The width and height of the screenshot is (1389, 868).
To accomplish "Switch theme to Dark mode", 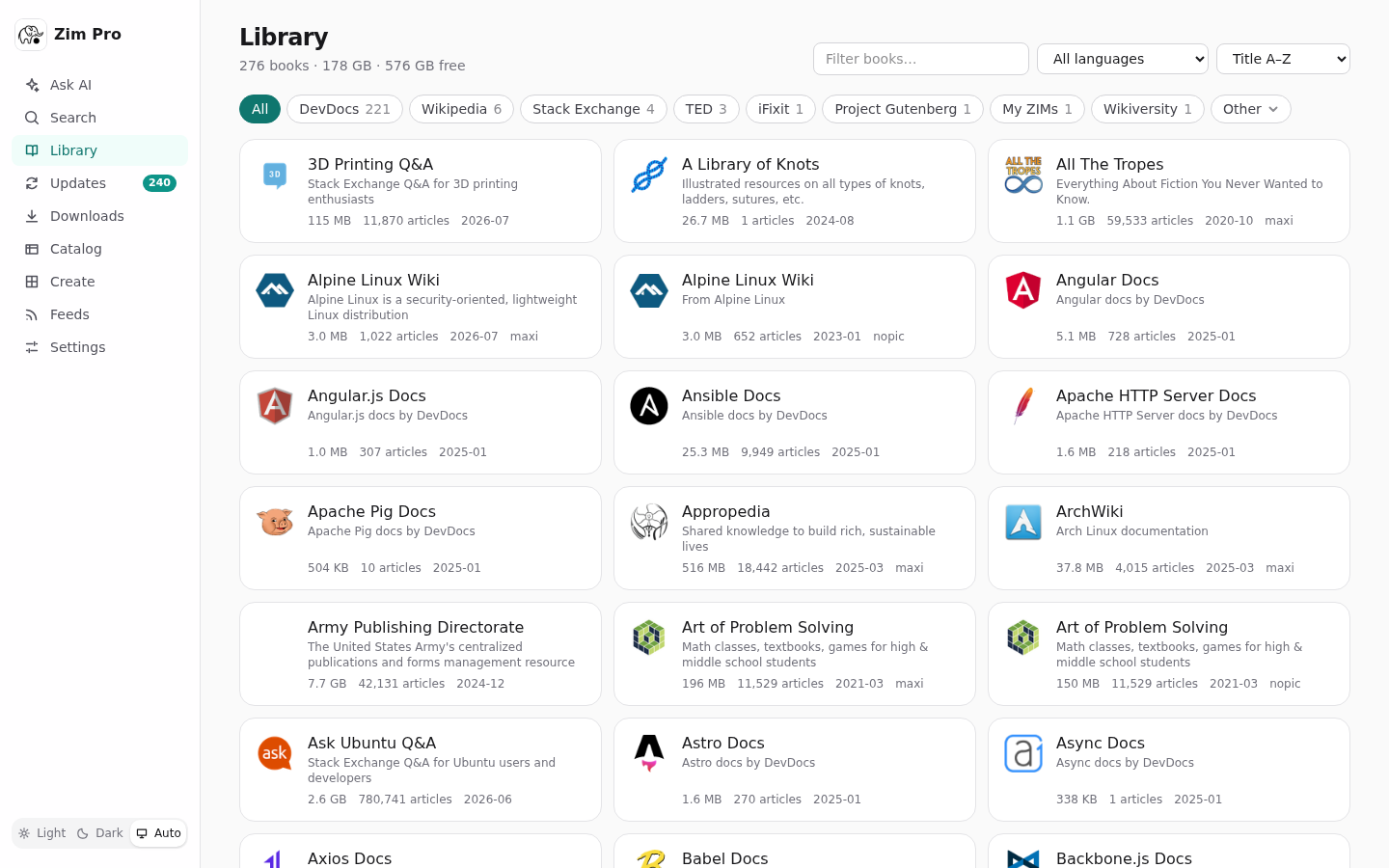I will click(x=100, y=833).
